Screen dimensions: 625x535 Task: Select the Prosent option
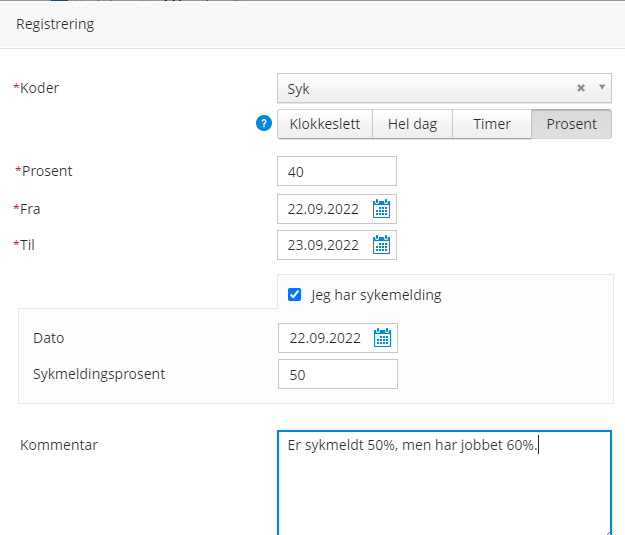point(572,124)
